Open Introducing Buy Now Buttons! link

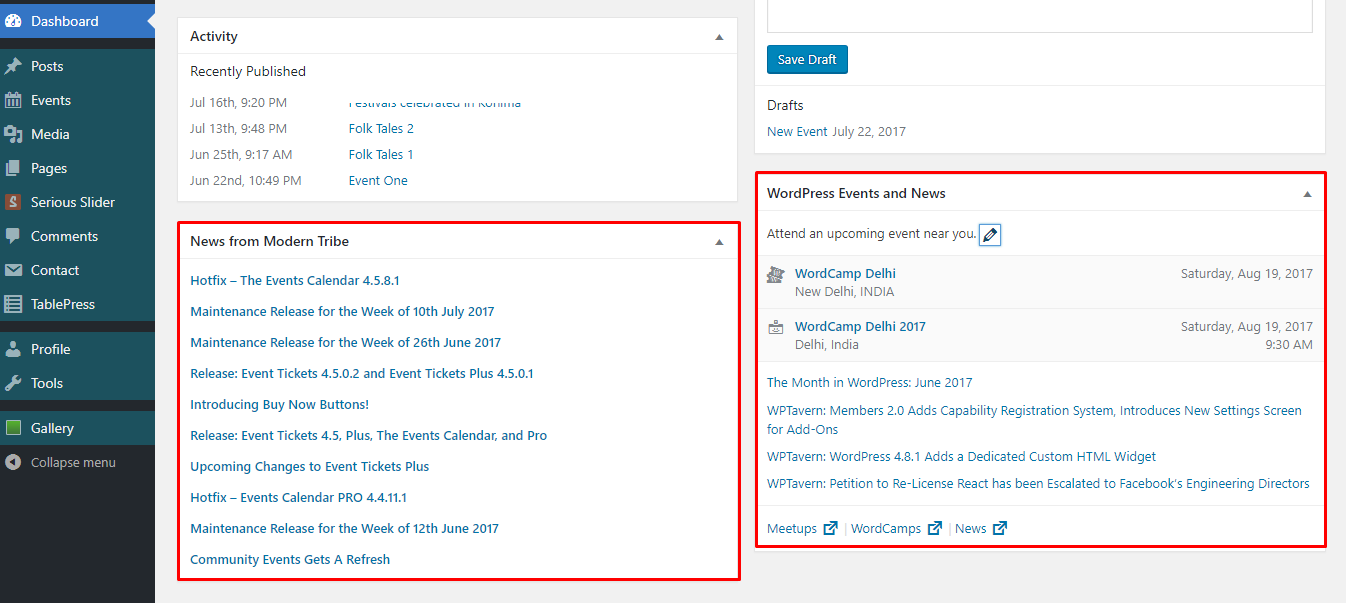click(280, 404)
